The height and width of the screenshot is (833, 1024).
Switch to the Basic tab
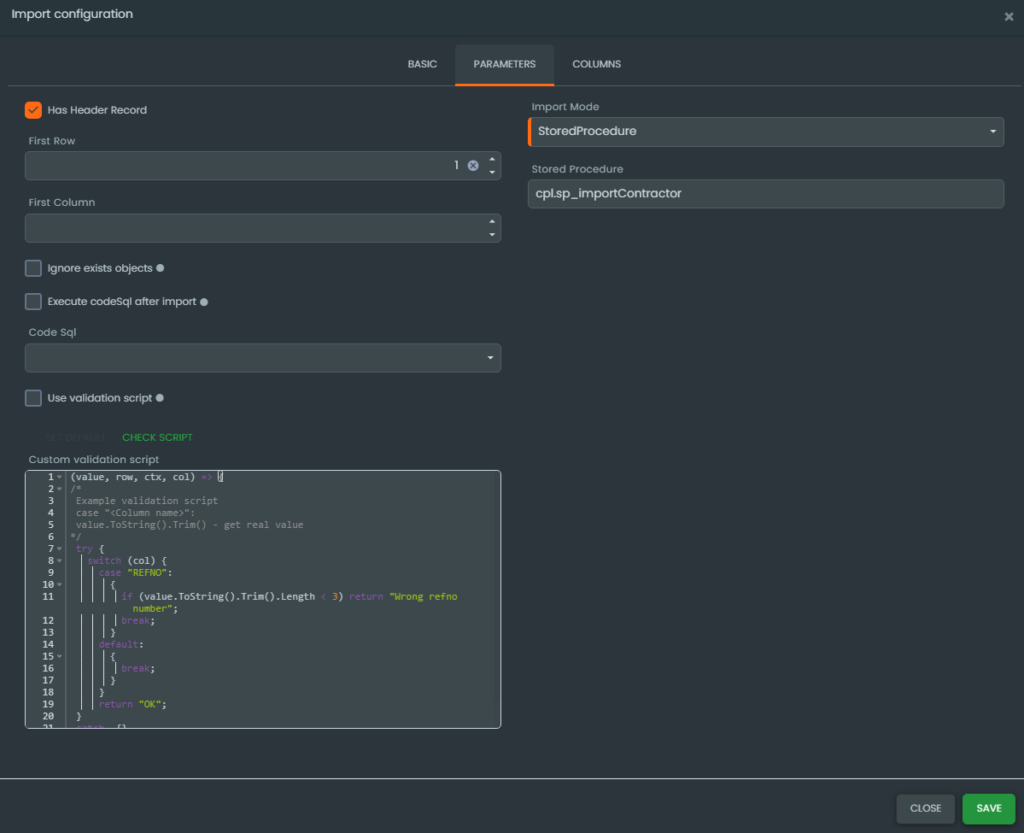(422, 64)
